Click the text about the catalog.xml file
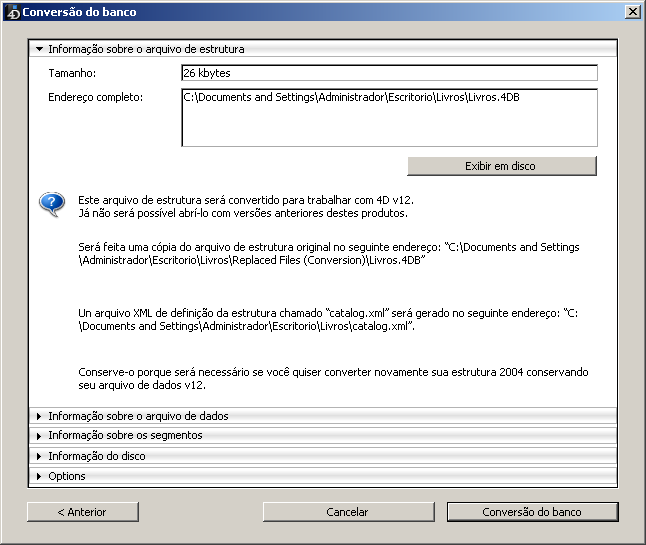Image resolution: width=646 pixels, height=545 pixels. [x=330, y=320]
